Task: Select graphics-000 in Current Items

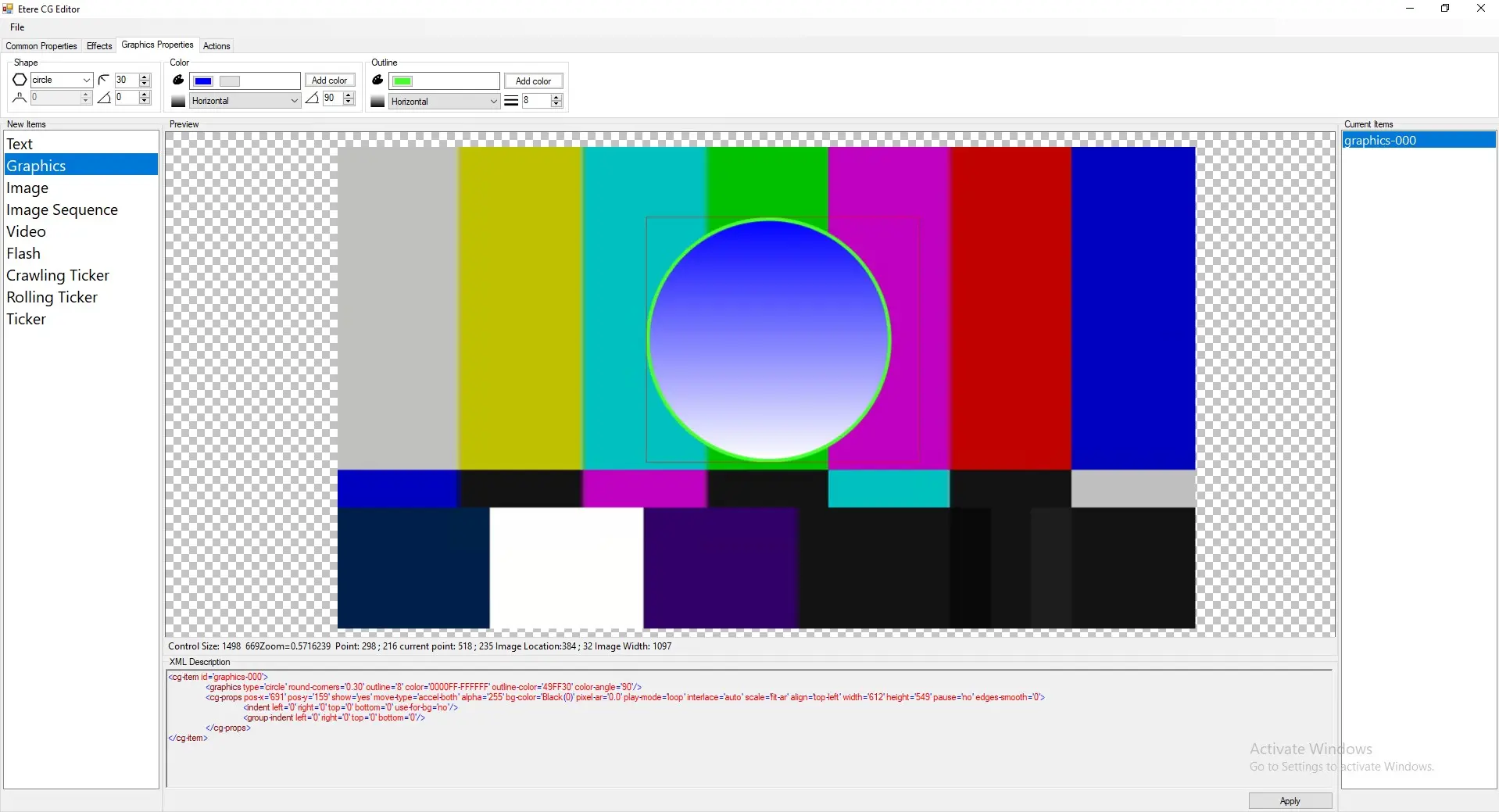Action: pyautogui.click(x=1380, y=141)
